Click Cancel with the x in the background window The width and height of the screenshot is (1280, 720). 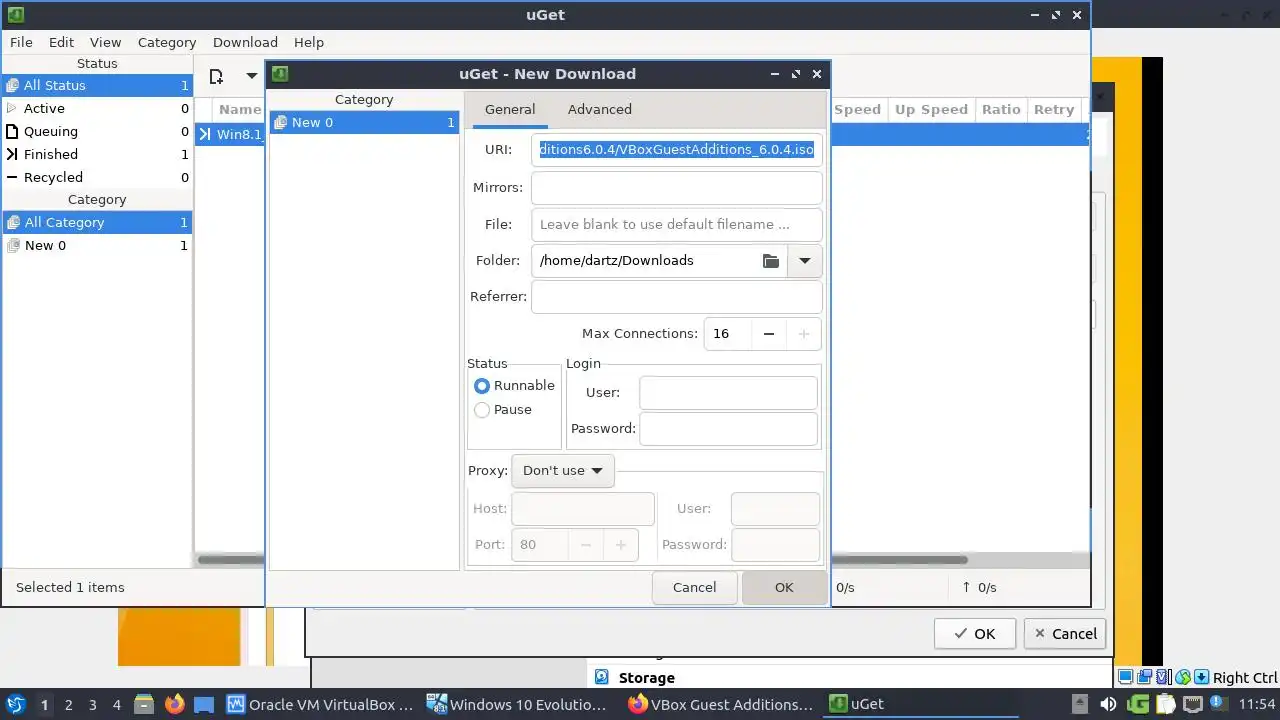pyautogui.click(x=1065, y=634)
